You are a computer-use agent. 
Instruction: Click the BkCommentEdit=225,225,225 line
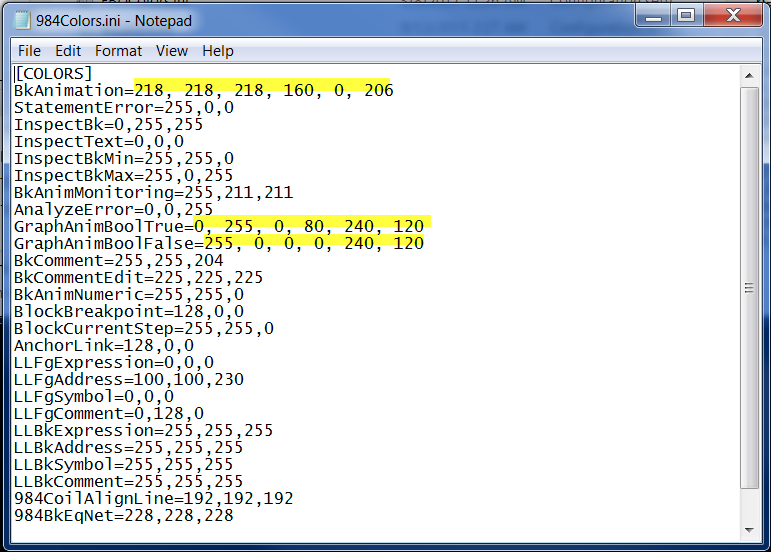point(138,277)
